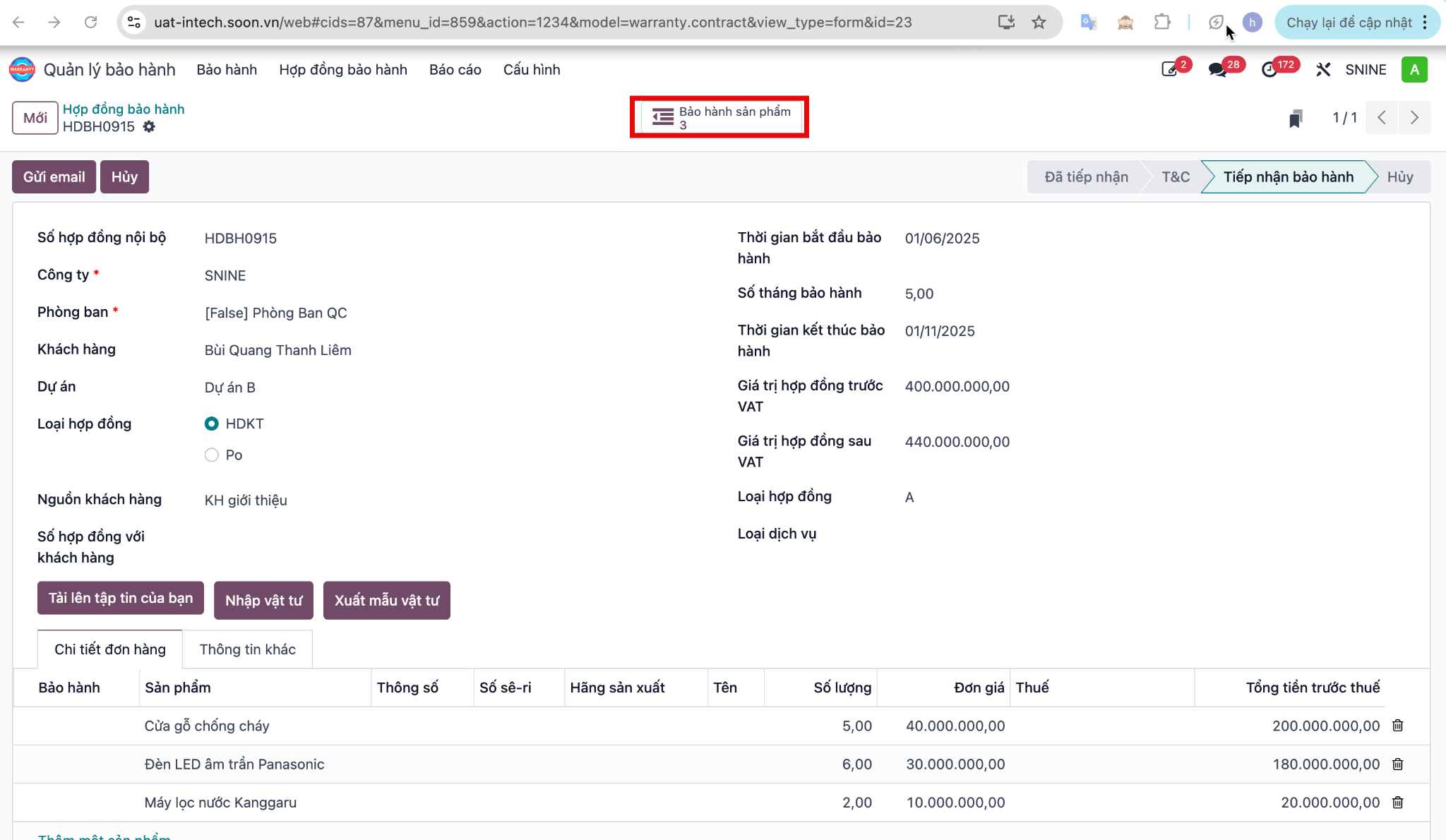Open the SNINE company switcher
The height and width of the screenshot is (840, 1446).
pos(1366,69)
